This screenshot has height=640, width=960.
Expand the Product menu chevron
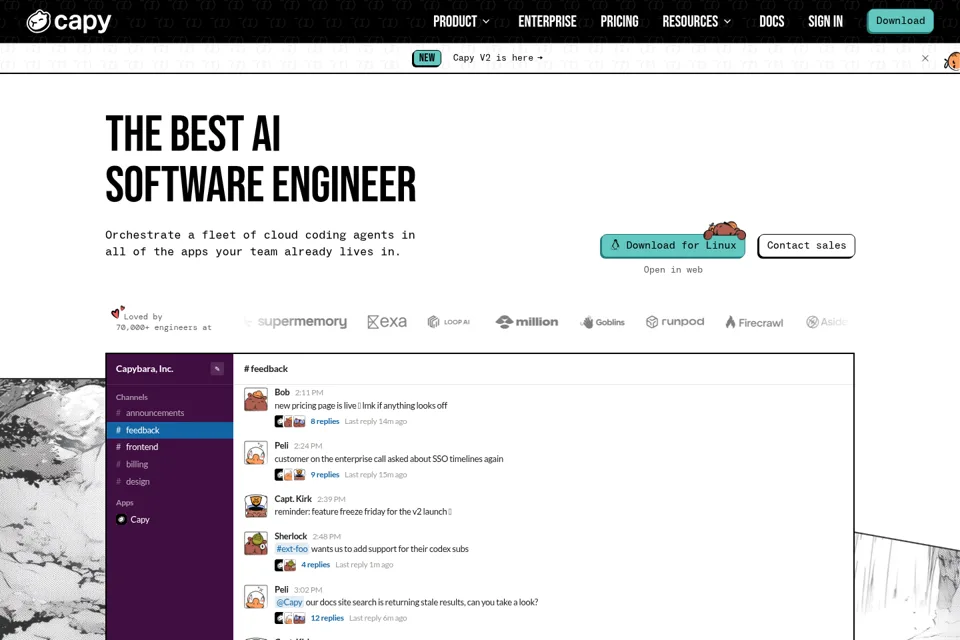[486, 21]
